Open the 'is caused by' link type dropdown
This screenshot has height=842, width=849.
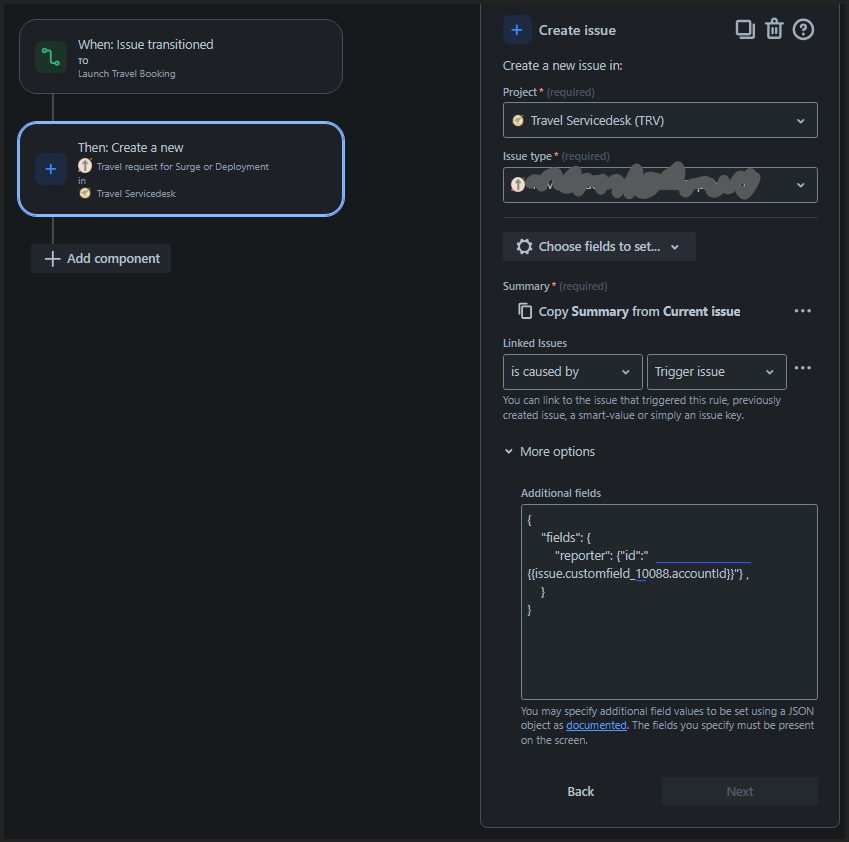click(x=572, y=371)
